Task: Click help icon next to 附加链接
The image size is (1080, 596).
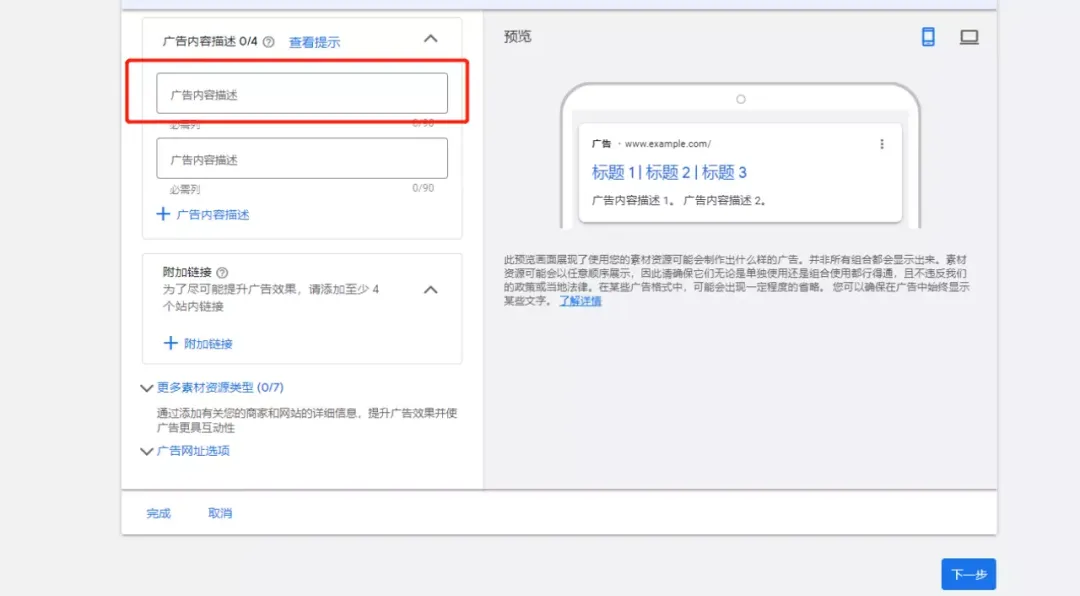Action: 222,273
